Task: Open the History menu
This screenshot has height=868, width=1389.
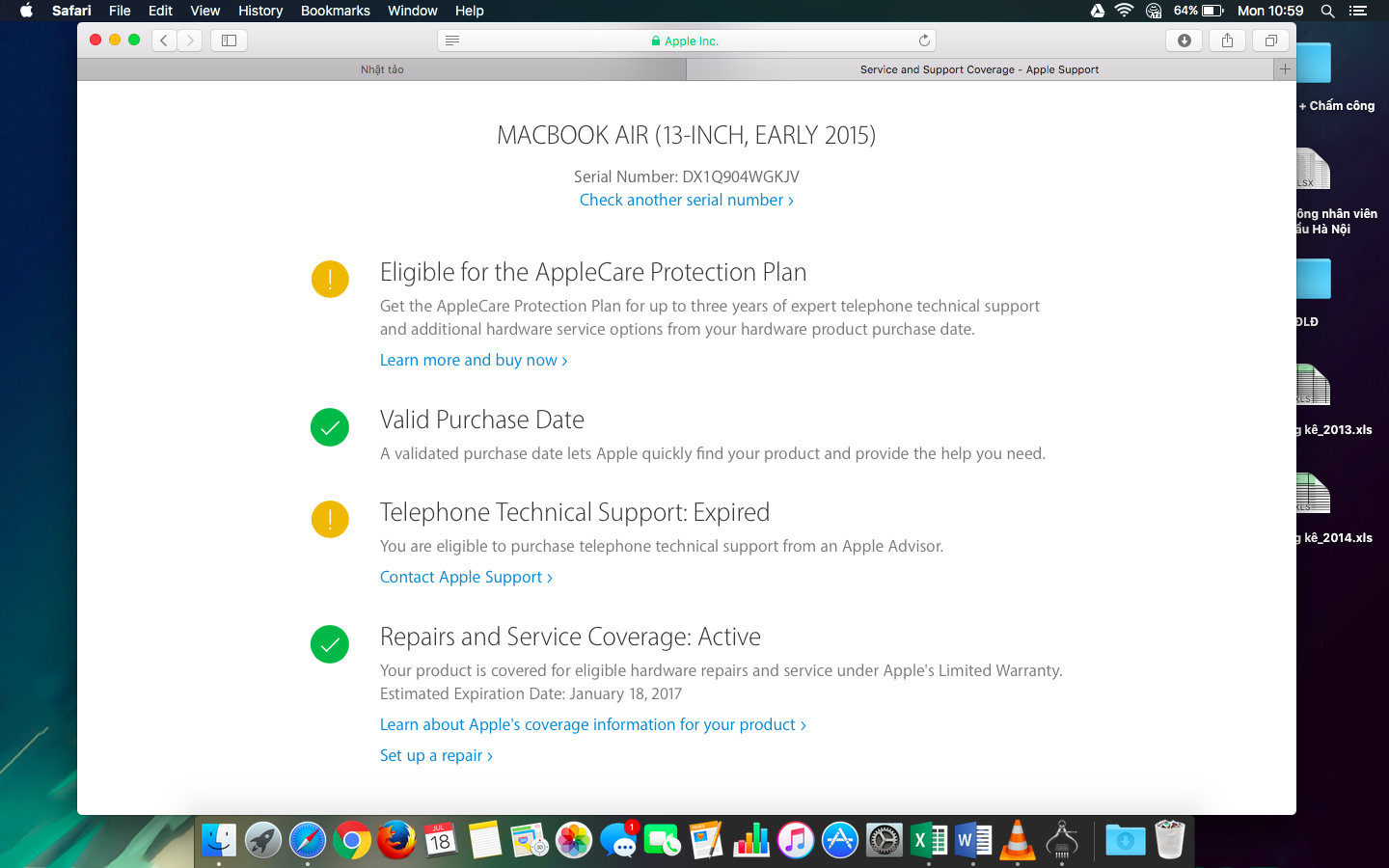Action: [260, 11]
